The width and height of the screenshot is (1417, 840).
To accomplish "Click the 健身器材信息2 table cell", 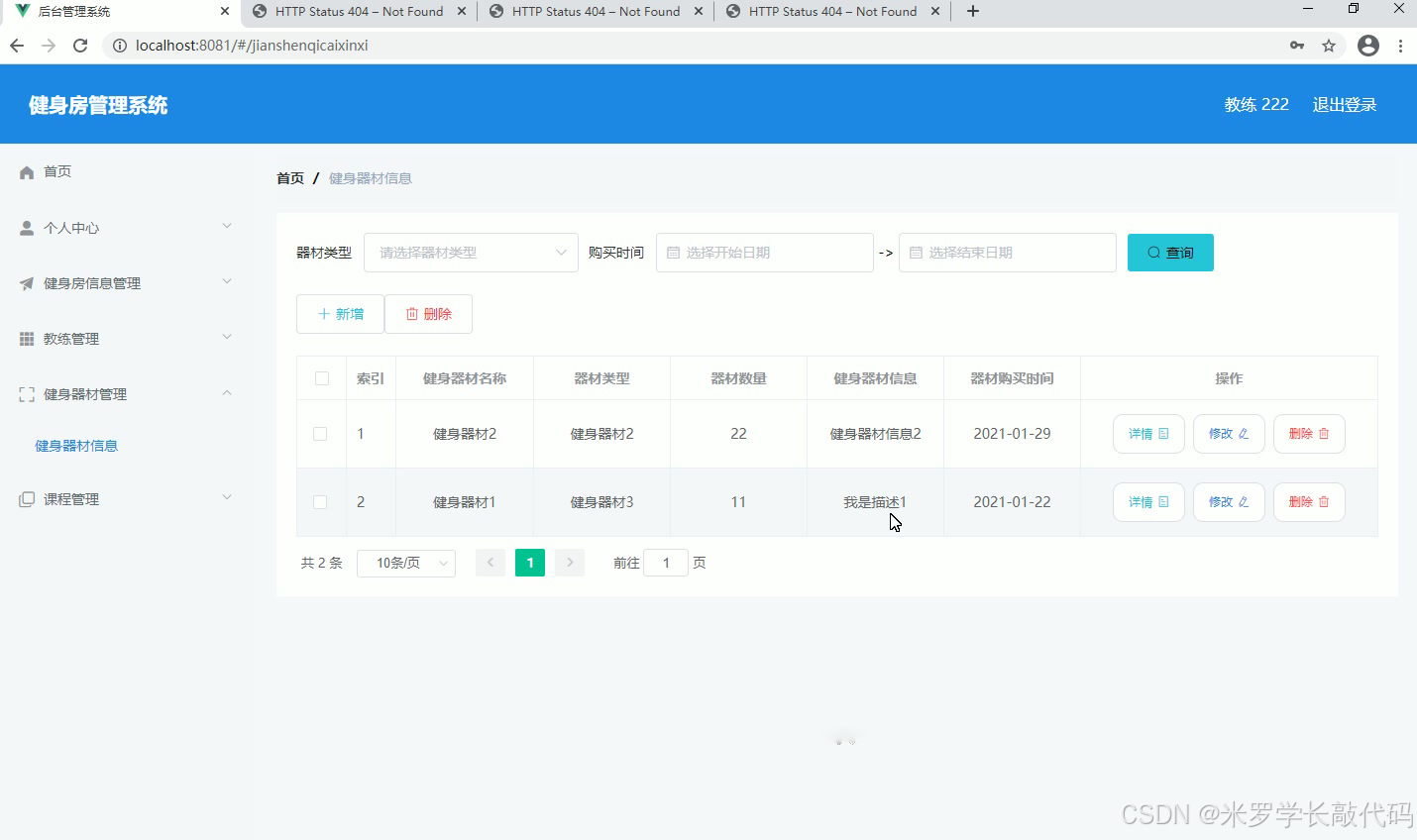I will coord(875,434).
